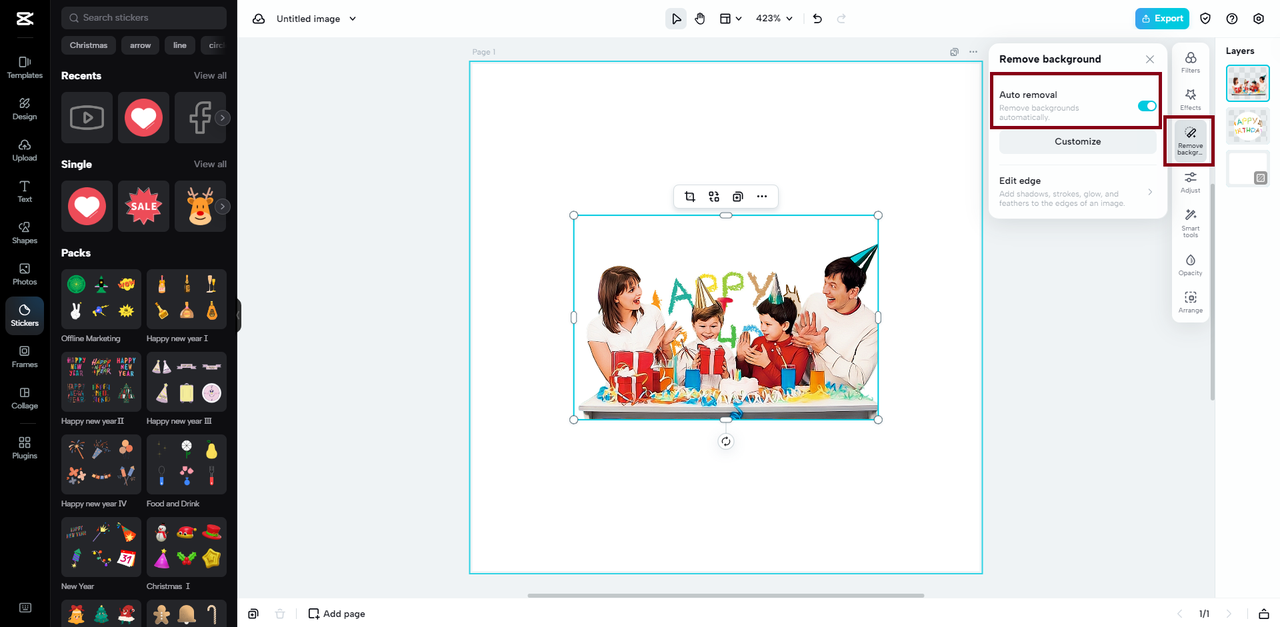1280x627 pixels.
Task: Open the Opacity tool
Action: point(1190,265)
